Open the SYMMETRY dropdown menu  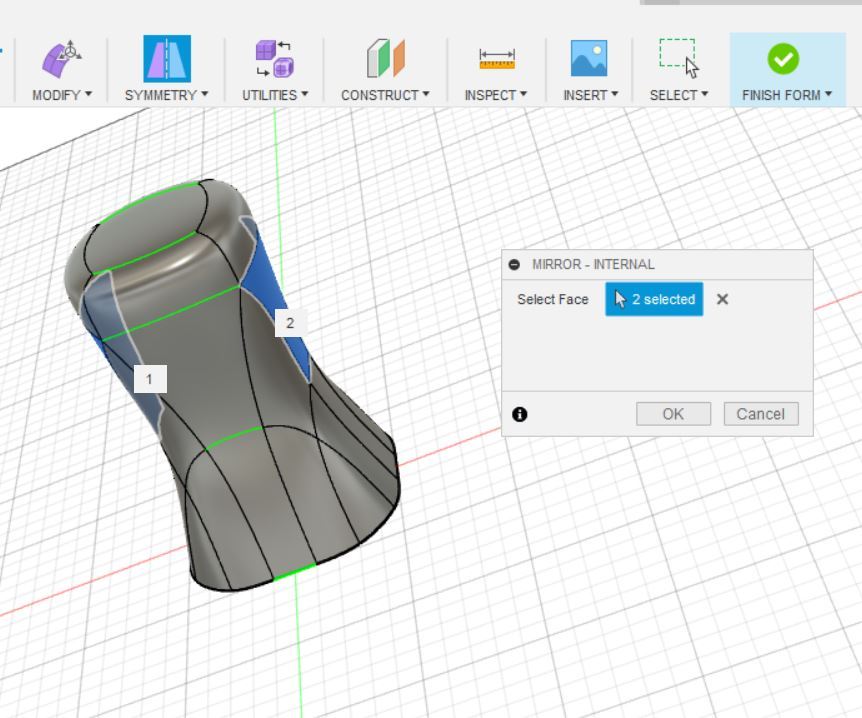tap(166, 95)
